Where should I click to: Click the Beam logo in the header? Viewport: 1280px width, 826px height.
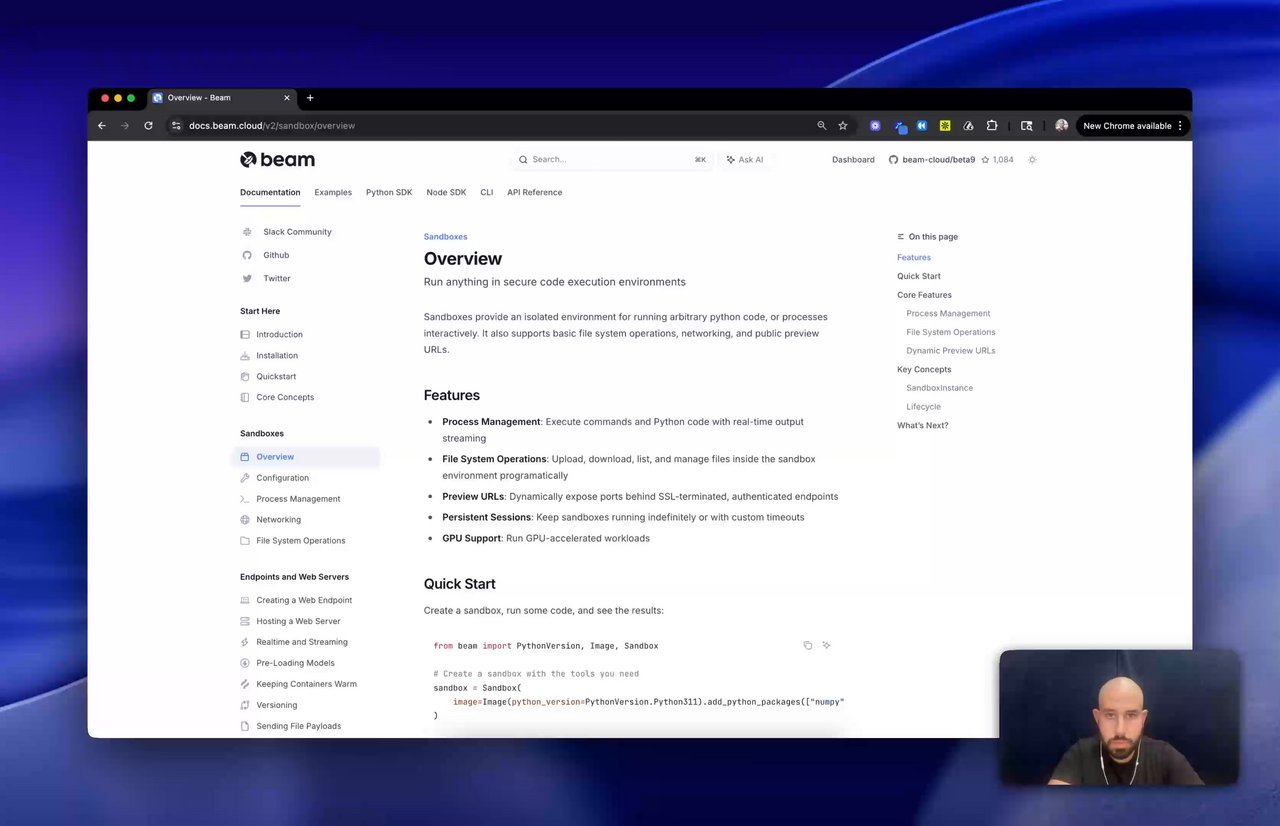pos(277,159)
